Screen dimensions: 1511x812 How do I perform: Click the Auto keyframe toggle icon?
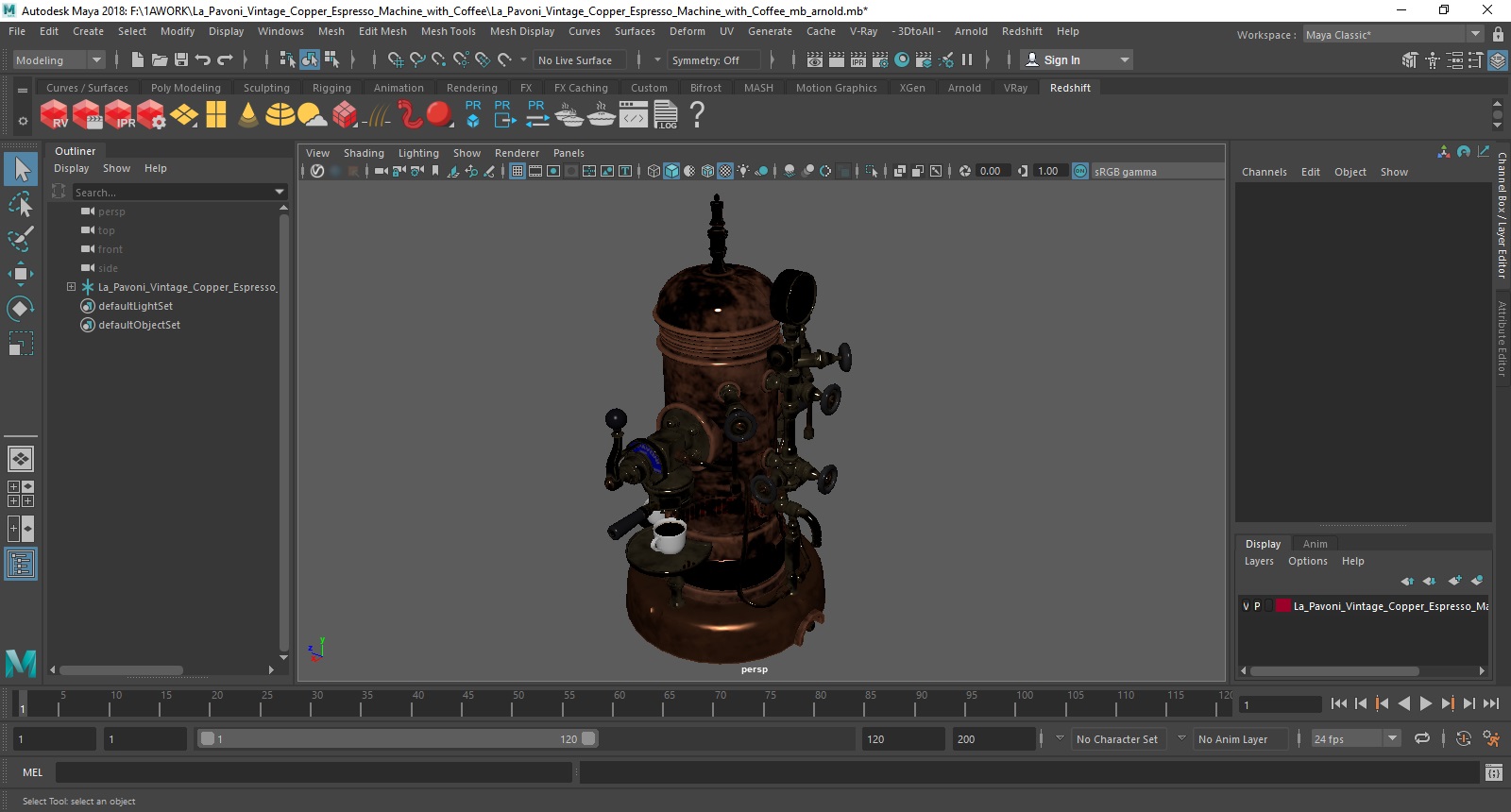click(x=1464, y=738)
